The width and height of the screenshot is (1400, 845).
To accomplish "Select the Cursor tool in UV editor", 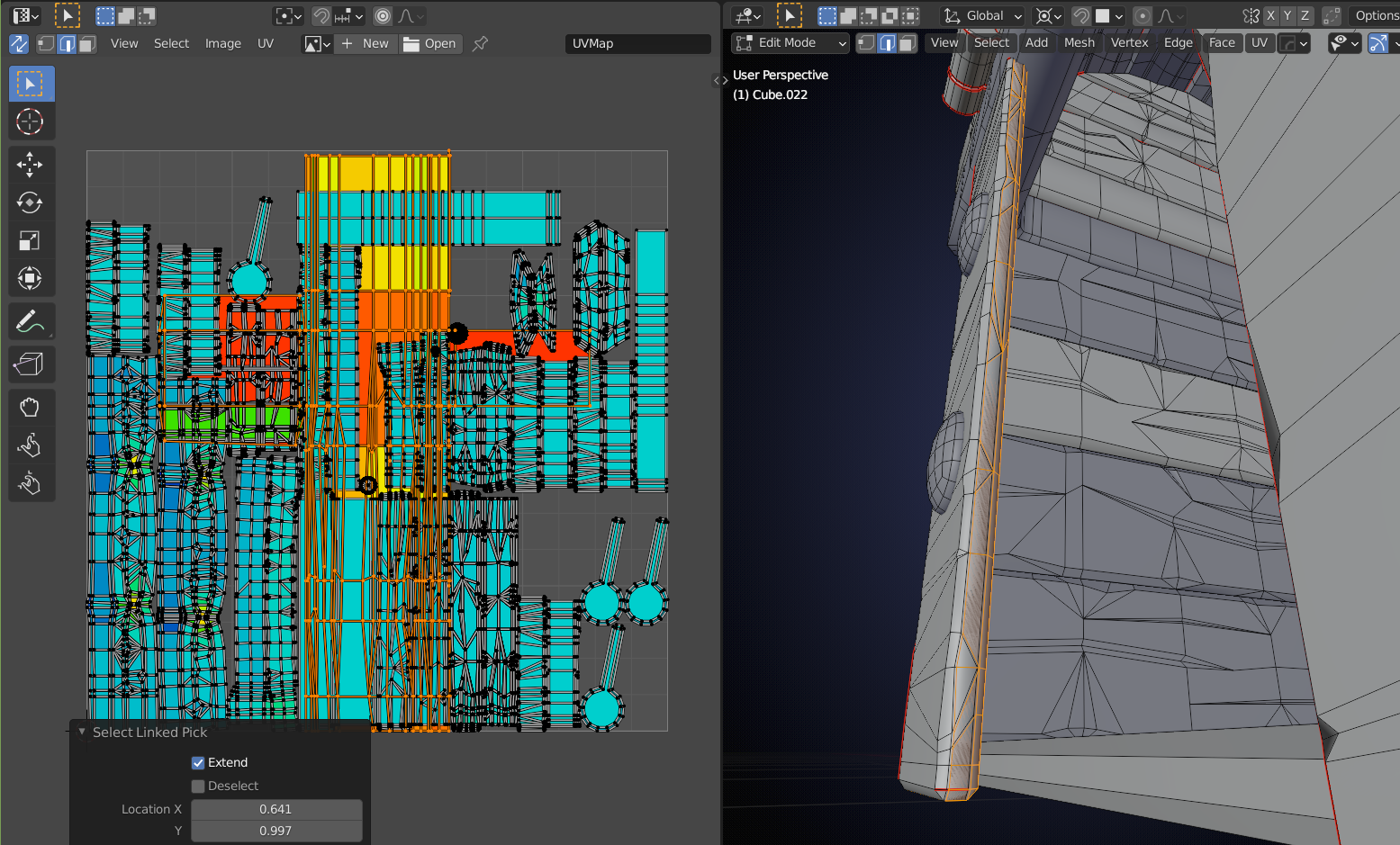I will 30,121.
